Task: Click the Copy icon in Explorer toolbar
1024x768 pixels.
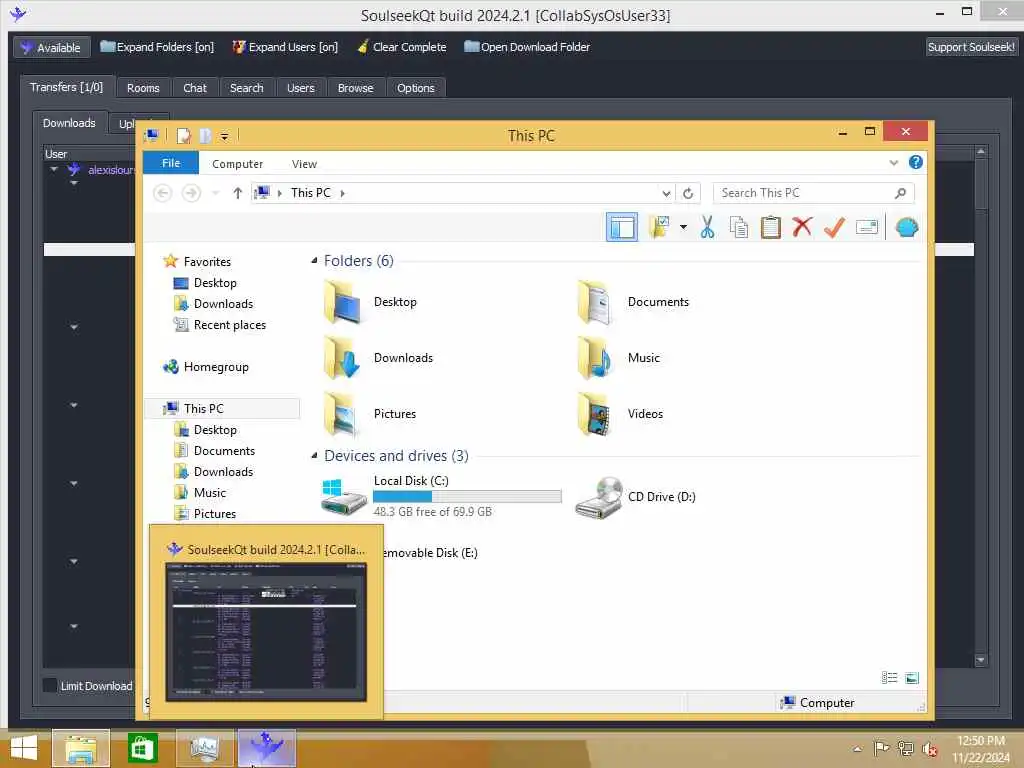Action: click(739, 227)
